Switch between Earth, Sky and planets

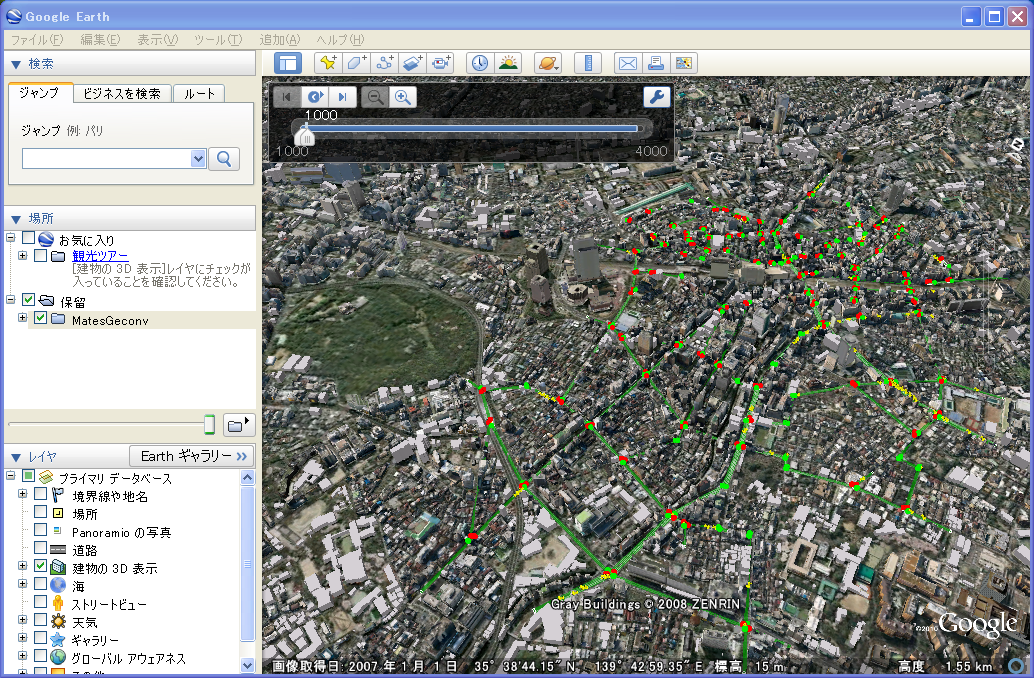(548, 63)
